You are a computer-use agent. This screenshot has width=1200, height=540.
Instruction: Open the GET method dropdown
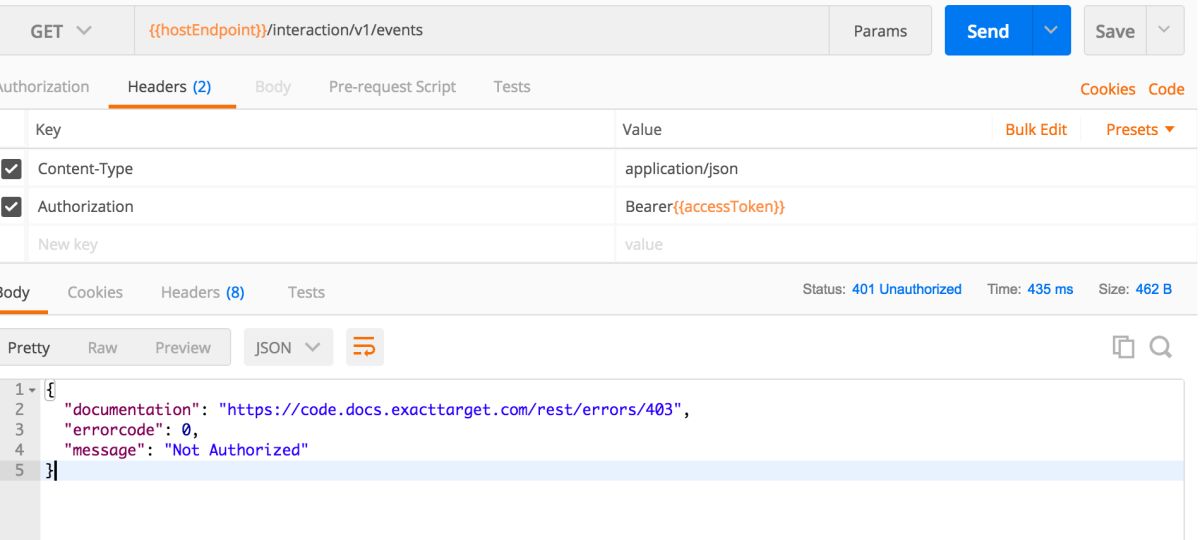point(66,31)
